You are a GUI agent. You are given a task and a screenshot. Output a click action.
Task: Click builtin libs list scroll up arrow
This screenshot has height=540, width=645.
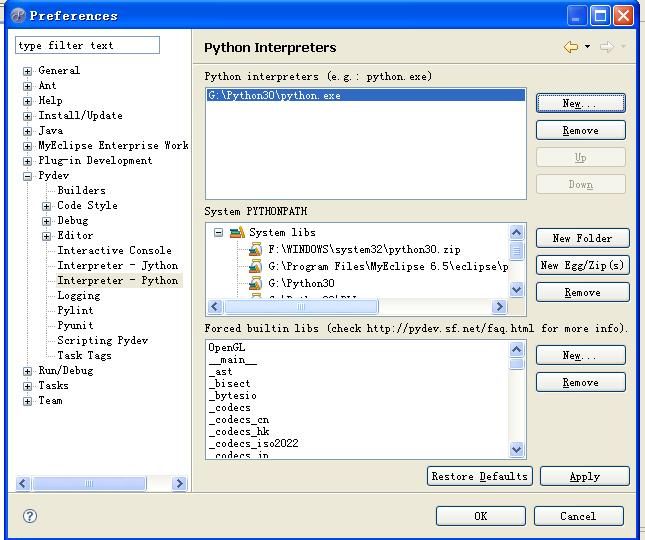[x=516, y=350]
